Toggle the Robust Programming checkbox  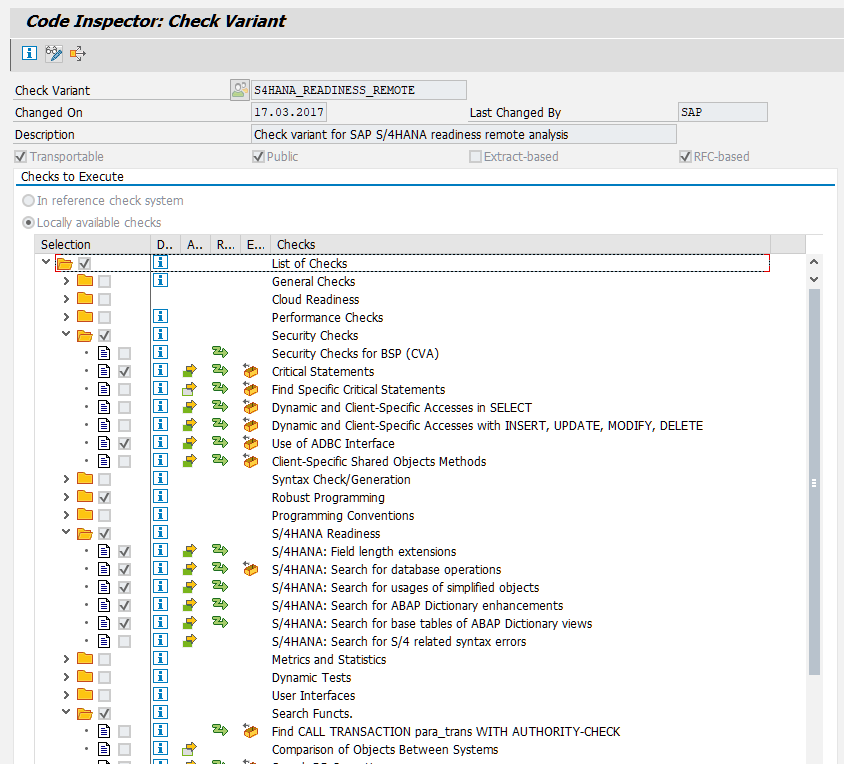pyautogui.click(x=104, y=497)
